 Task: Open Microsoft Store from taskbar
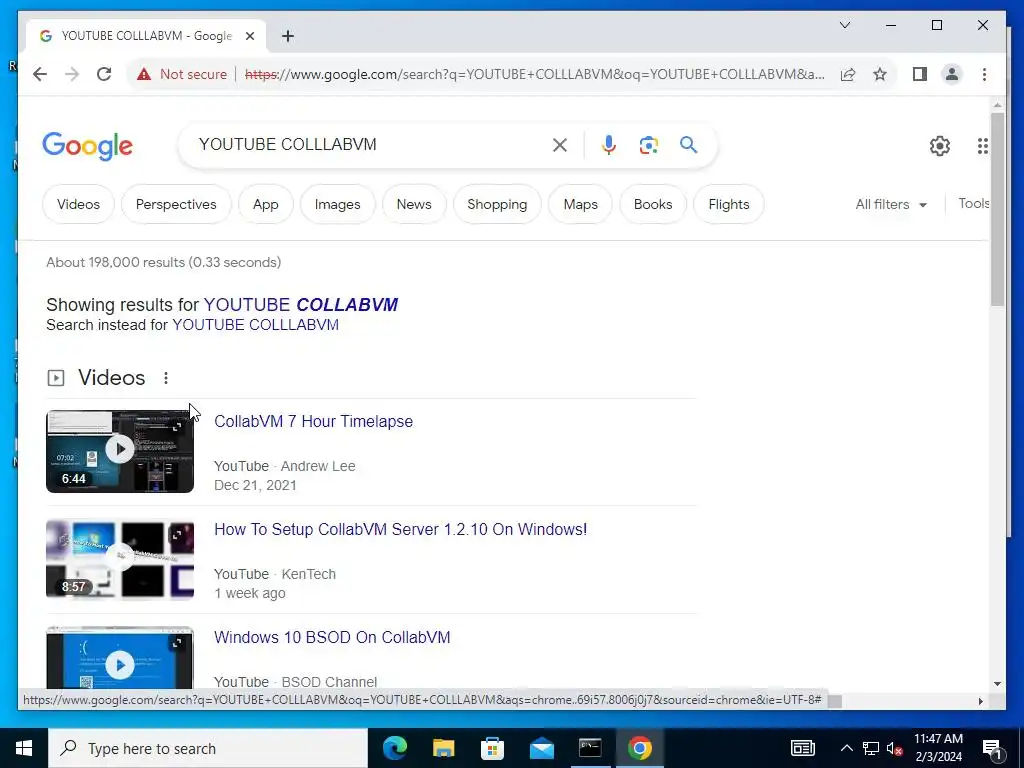click(492, 748)
